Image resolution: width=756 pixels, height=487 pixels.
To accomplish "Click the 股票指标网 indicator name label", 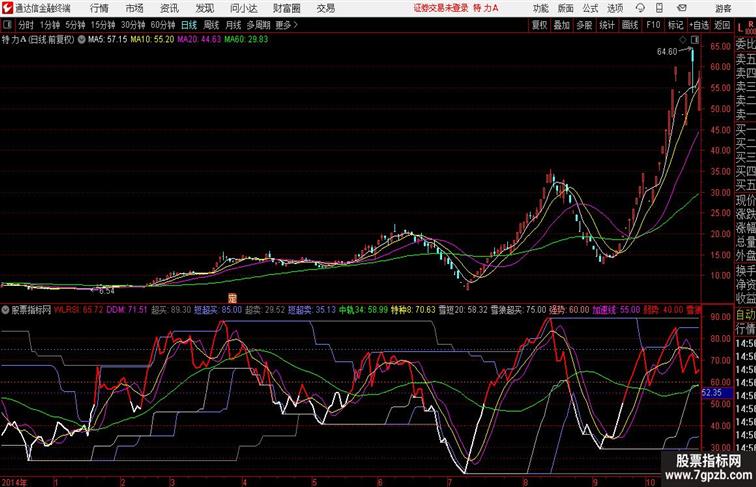I will pos(31,310).
